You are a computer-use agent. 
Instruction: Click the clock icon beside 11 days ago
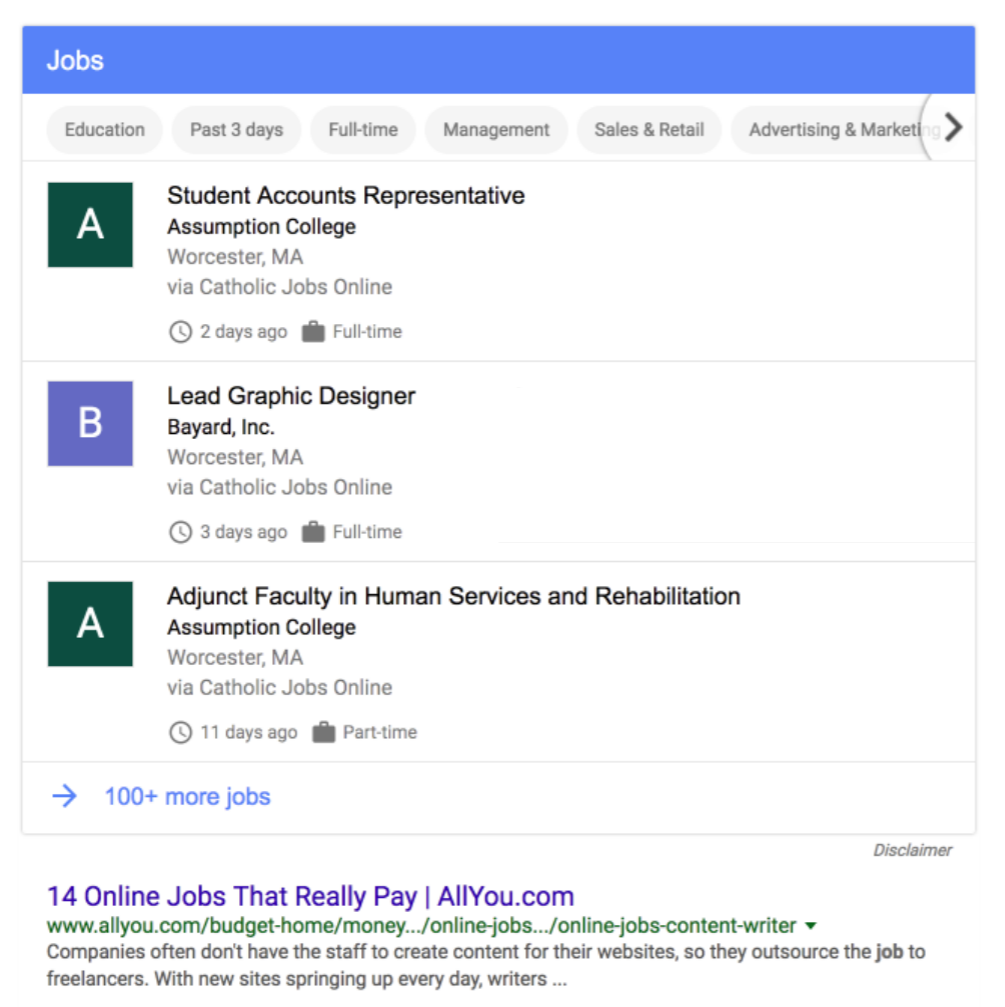180,732
